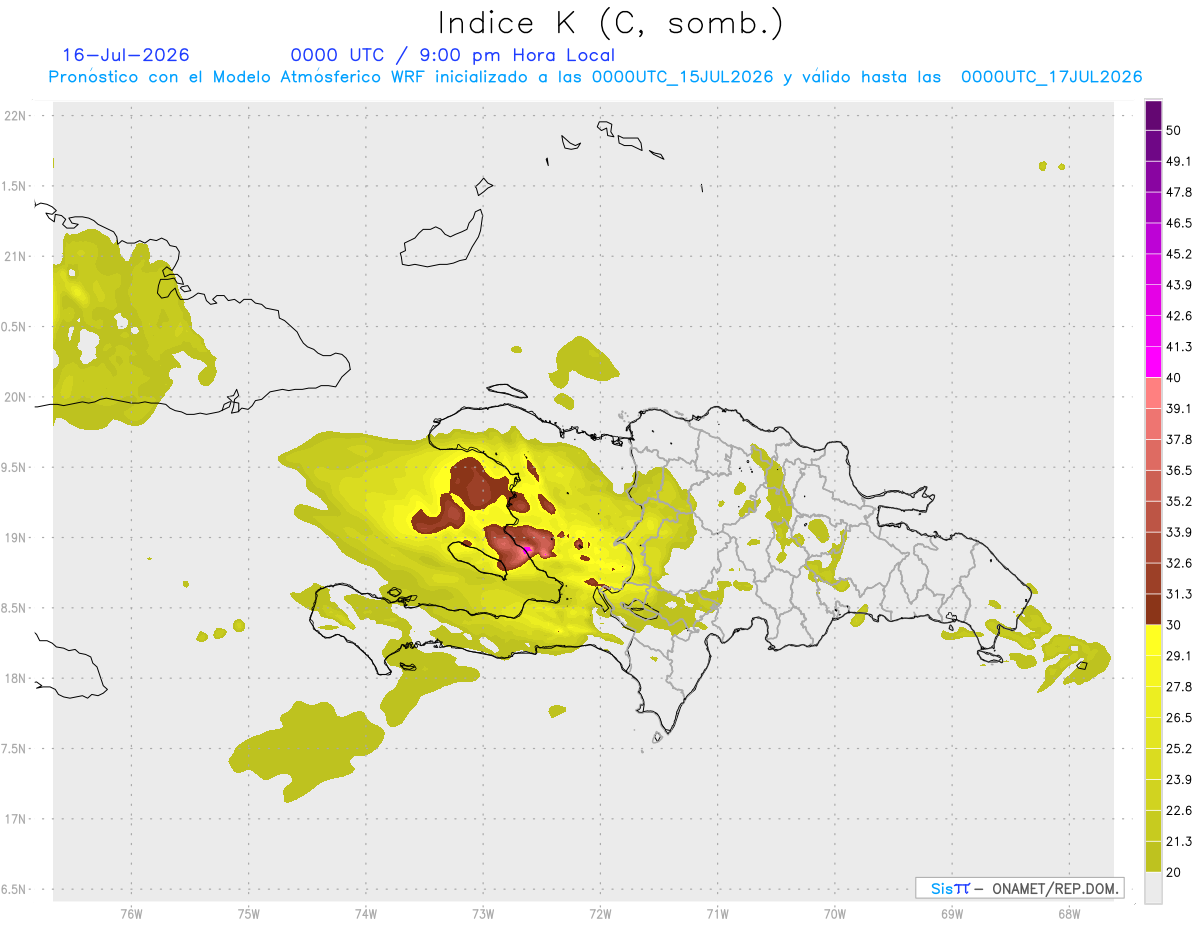The width and height of the screenshot is (1200, 927).
Task: Click the 'Indice K (C, somb.)' title
Action: [611, 23]
